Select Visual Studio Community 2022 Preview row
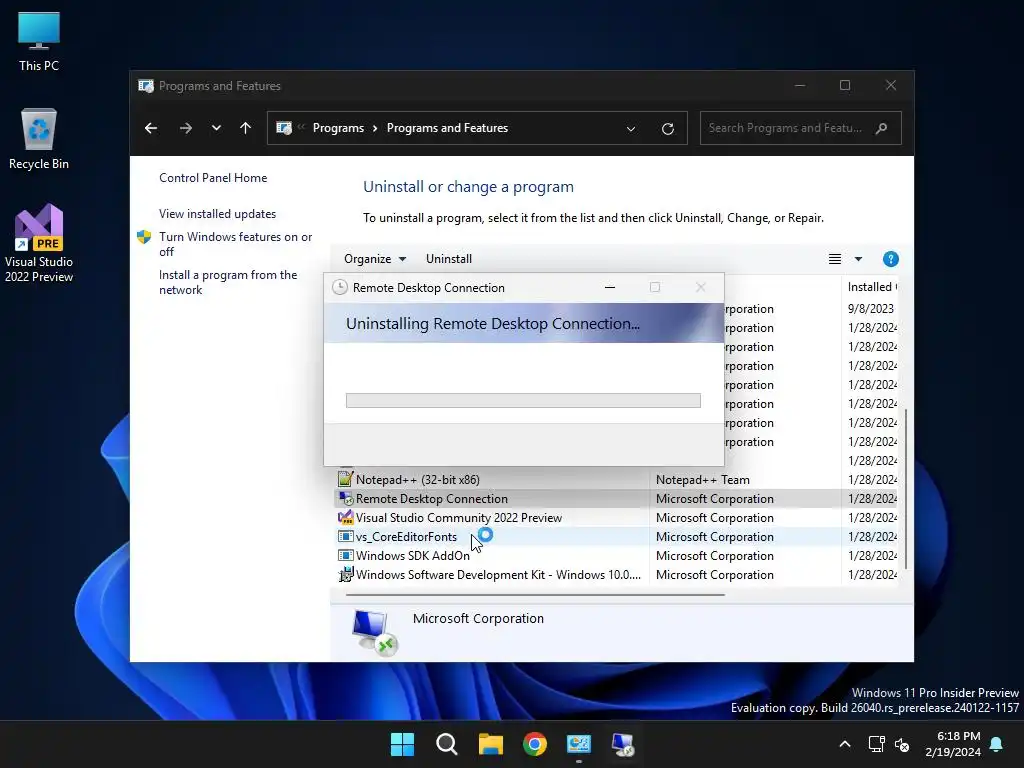The image size is (1024, 768). (x=615, y=517)
